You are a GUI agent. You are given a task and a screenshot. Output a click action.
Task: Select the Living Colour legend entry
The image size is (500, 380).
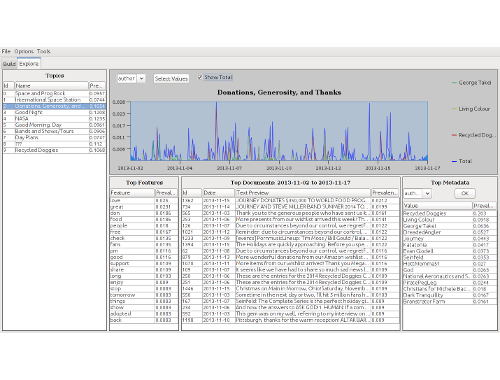[x=471, y=109]
